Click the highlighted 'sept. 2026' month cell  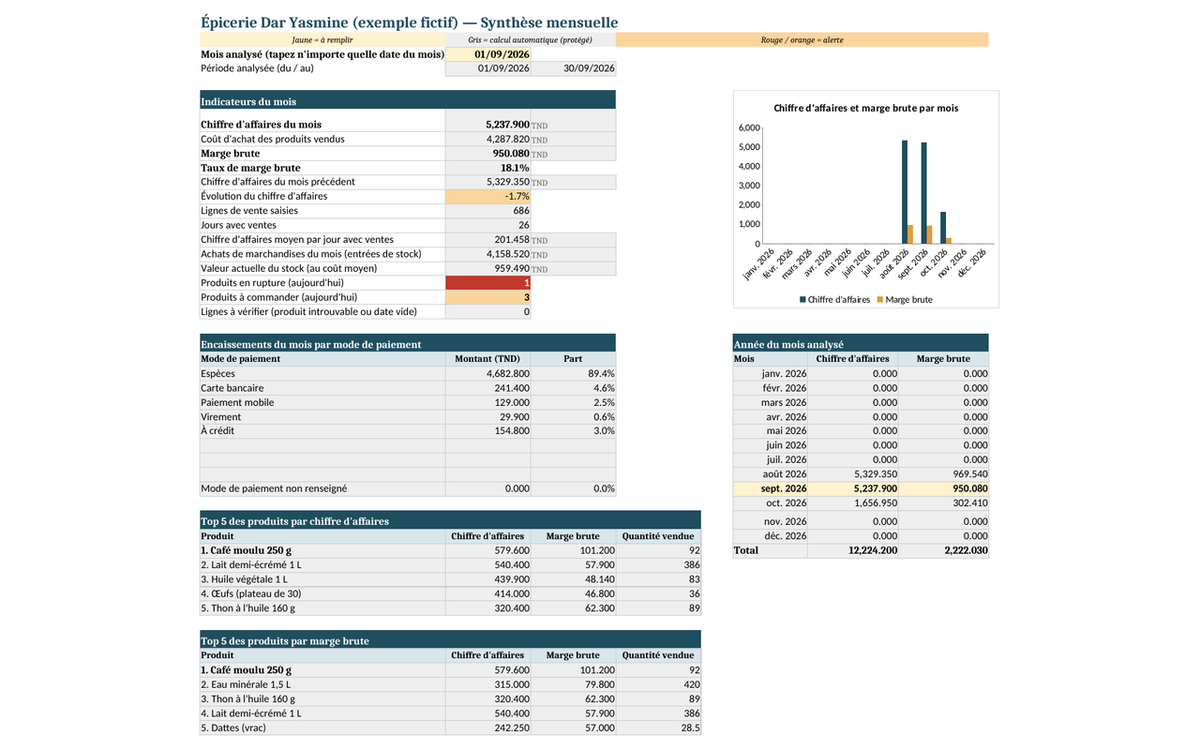coord(770,489)
